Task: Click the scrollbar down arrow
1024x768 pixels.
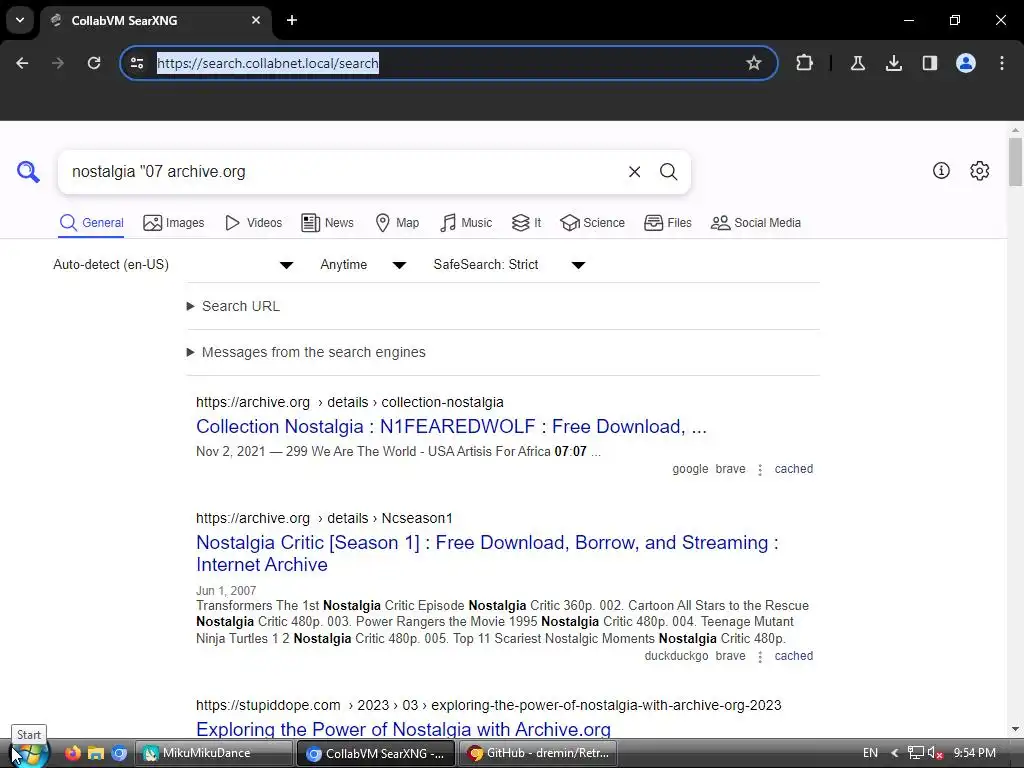Action: point(1015,729)
